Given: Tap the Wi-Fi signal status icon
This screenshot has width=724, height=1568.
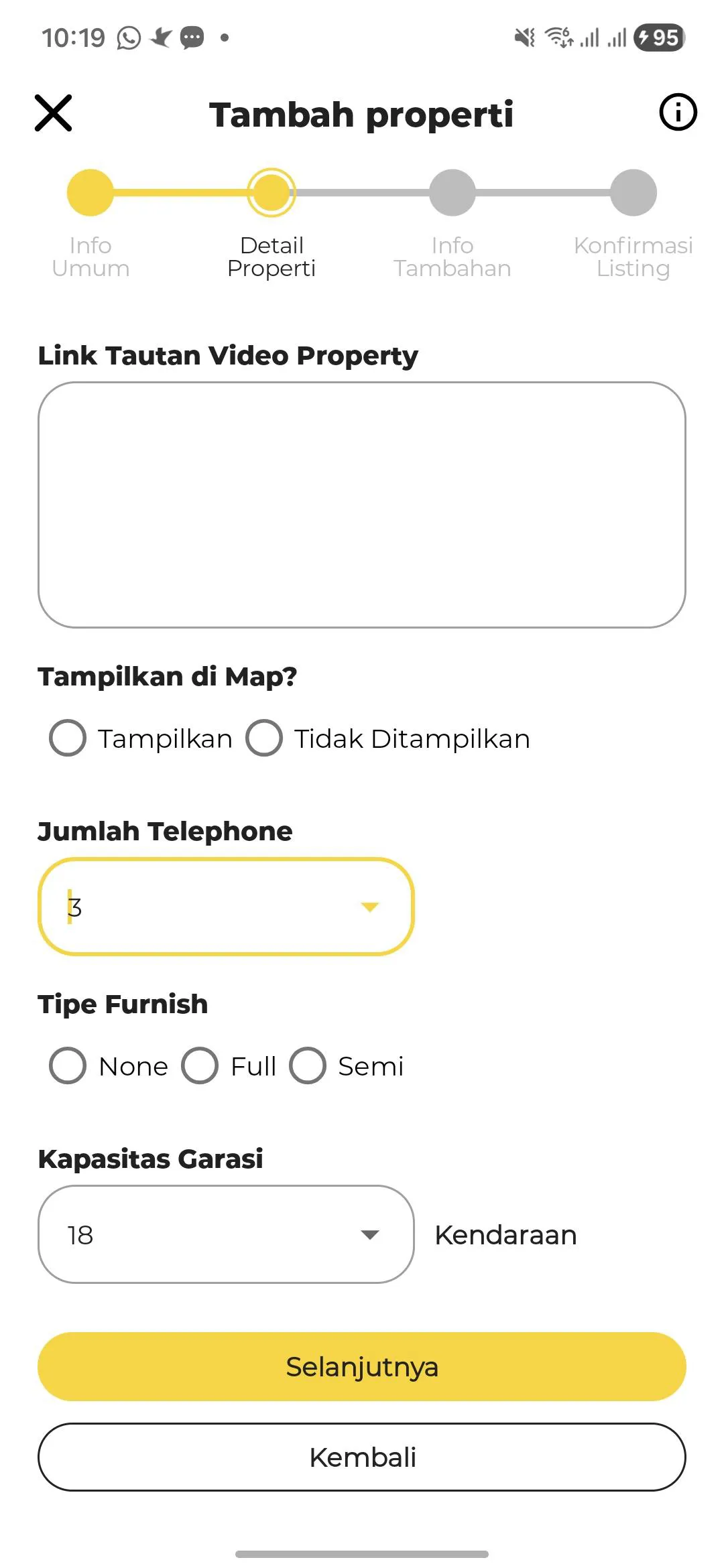Looking at the screenshot, I should (558, 38).
